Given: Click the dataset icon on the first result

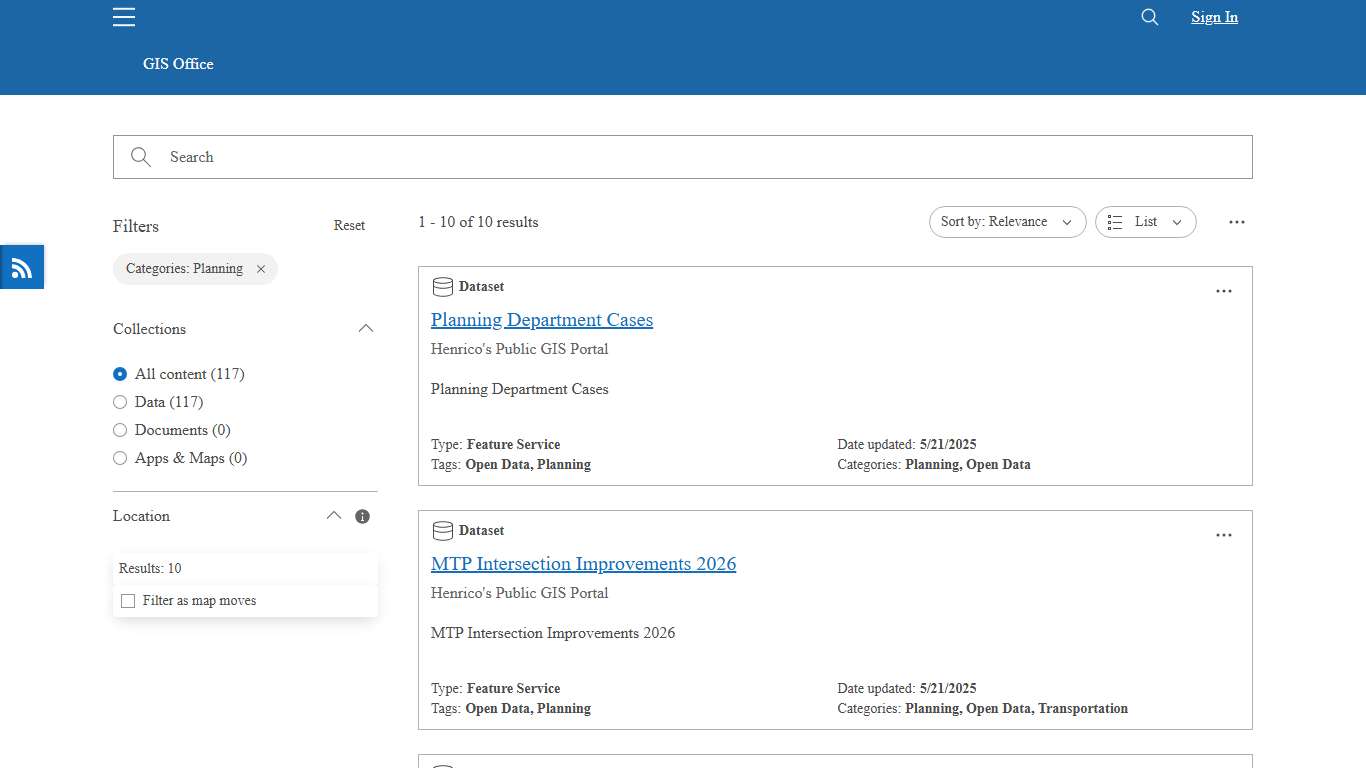Looking at the screenshot, I should [x=442, y=287].
